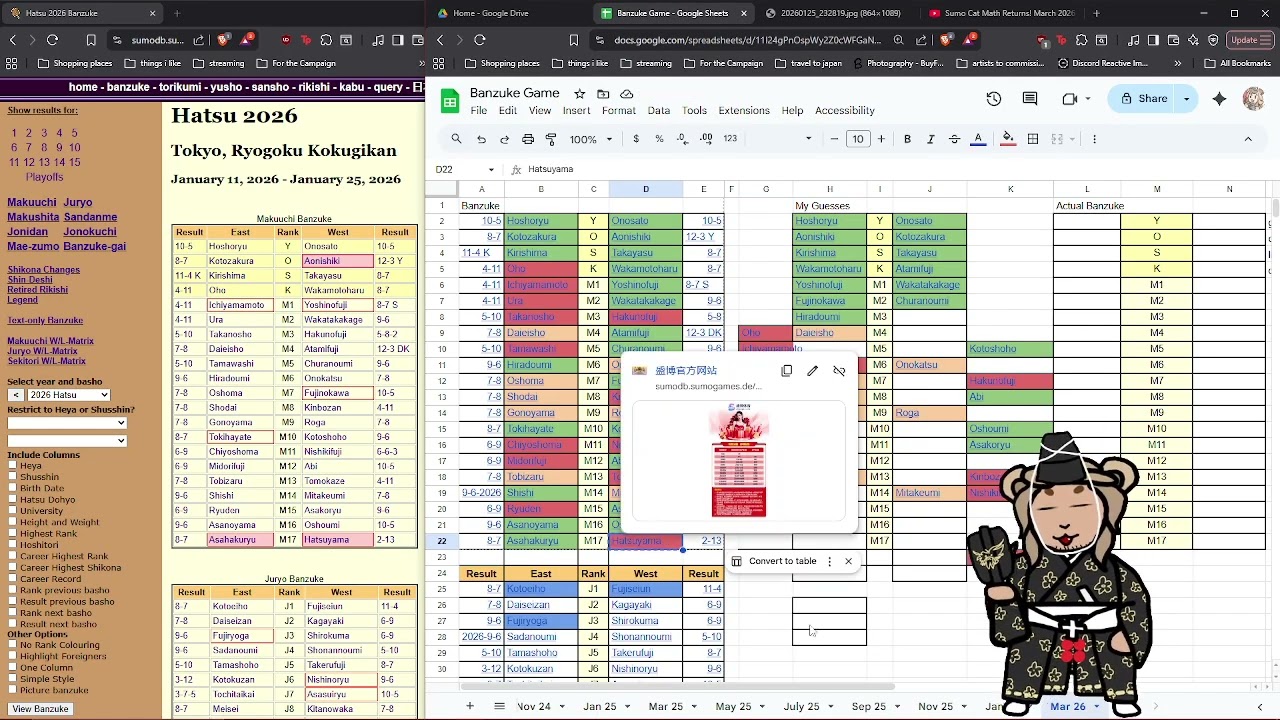This screenshot has height=720, width=1280.
Task: Click the link preview thumbnail image
Action: coord(739,460)
